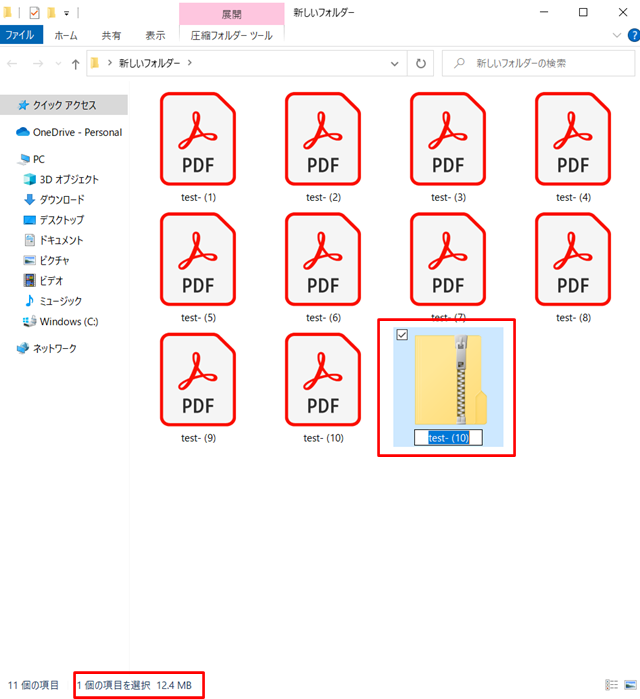This screenshot has height=699, width=640.
Task: Select the test- (7) PDF icon
Action: pyautogui.click(x=448, y=259)
